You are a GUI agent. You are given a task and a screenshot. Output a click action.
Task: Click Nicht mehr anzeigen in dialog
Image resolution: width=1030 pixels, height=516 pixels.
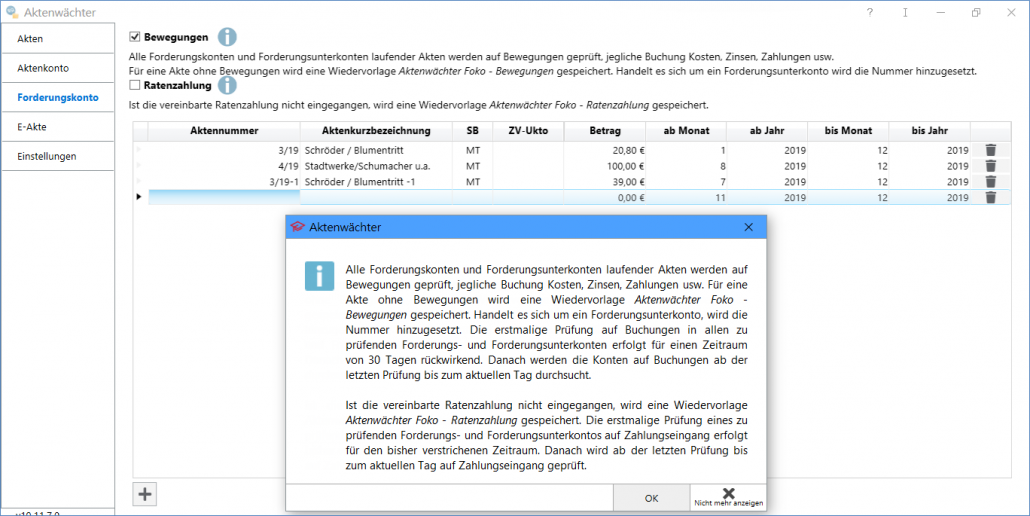pyautogui.click(x=728, y=497)
